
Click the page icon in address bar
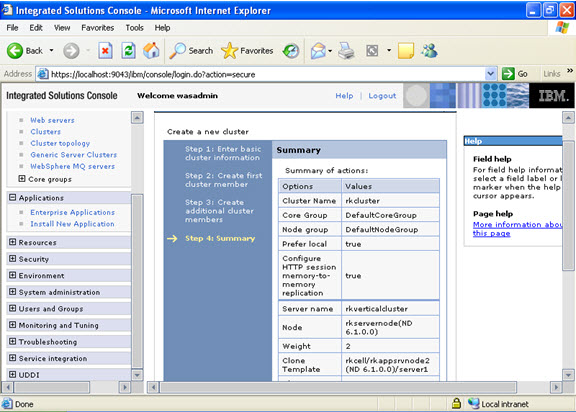pos(43,74)
